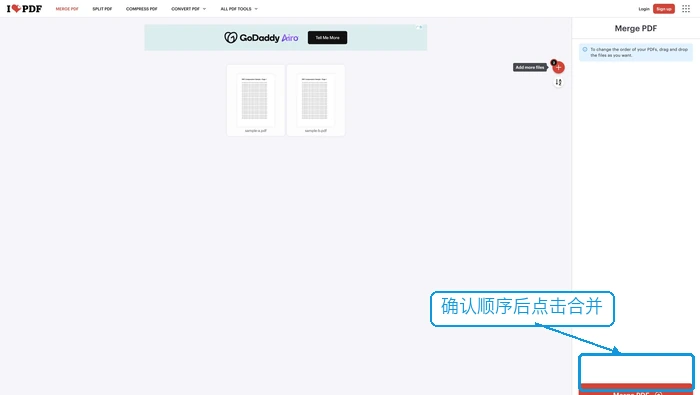This screenshot has height=395, width=700.
Task: Click the red Merge PDF button
Action: click(x=636, y=389)
